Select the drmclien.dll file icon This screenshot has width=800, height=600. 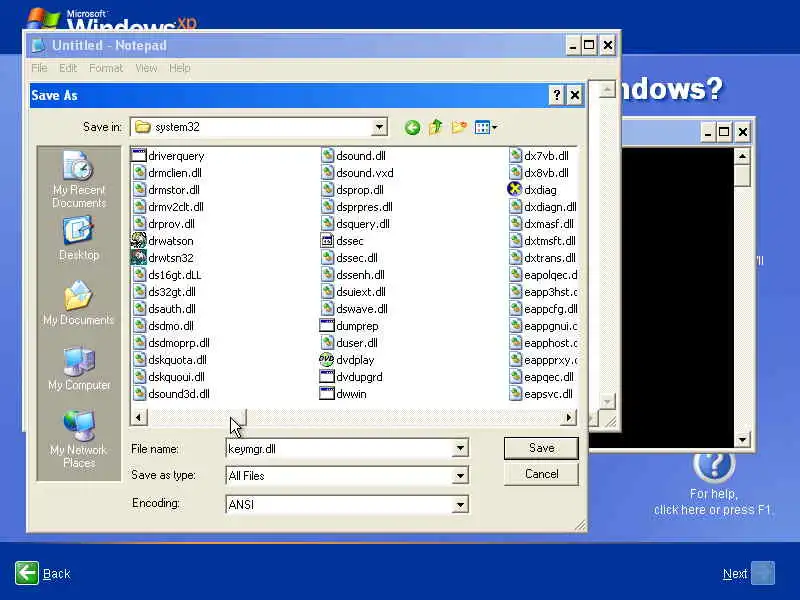(139, 172)
